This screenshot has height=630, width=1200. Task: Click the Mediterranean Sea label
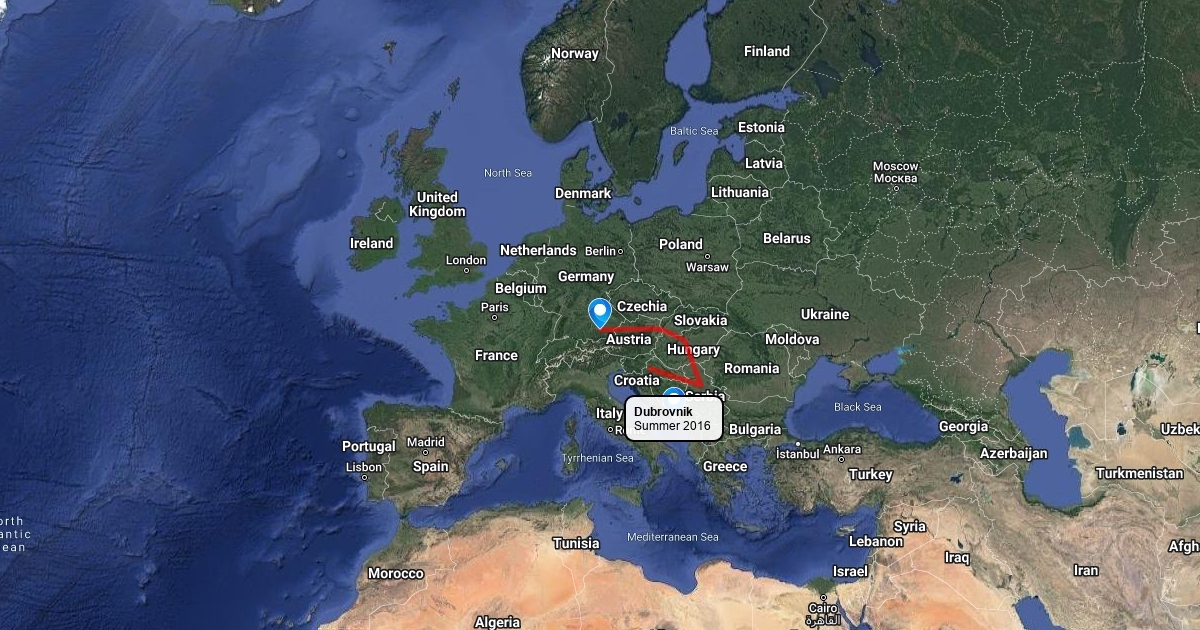coord(673,537)
